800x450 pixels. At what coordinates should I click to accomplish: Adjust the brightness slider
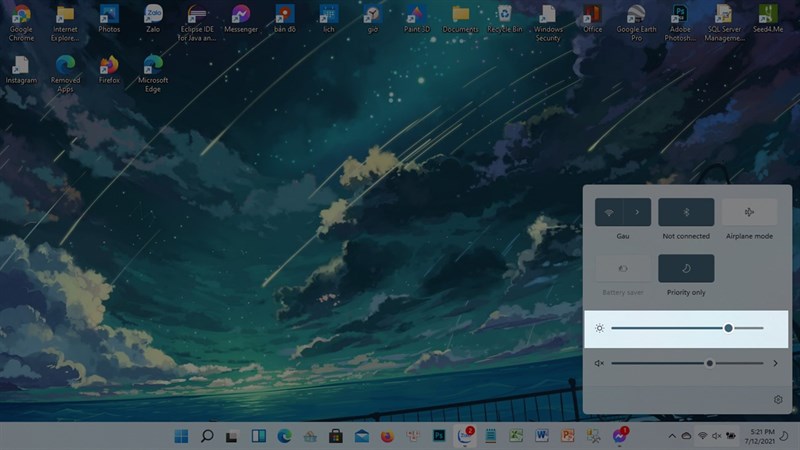click(687, 329)
